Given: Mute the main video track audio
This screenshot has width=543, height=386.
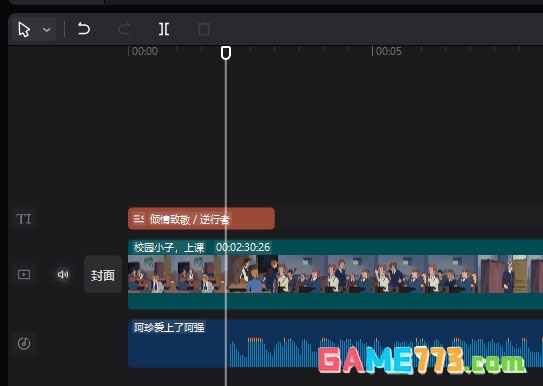Looking at the screenshot, I should click(x=63, y=275).
